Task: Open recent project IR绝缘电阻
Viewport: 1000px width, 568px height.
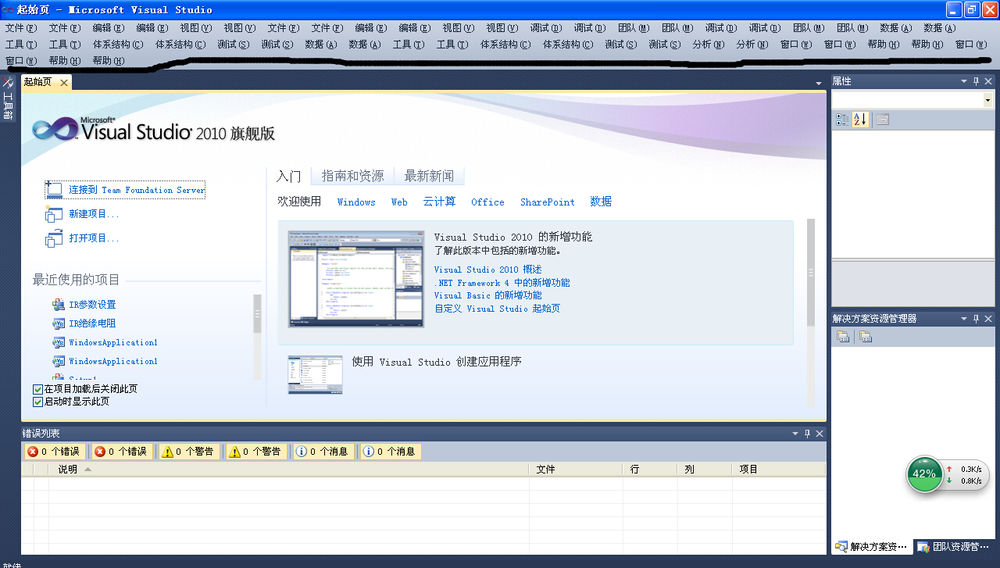Action: click(x=92, y=324)
